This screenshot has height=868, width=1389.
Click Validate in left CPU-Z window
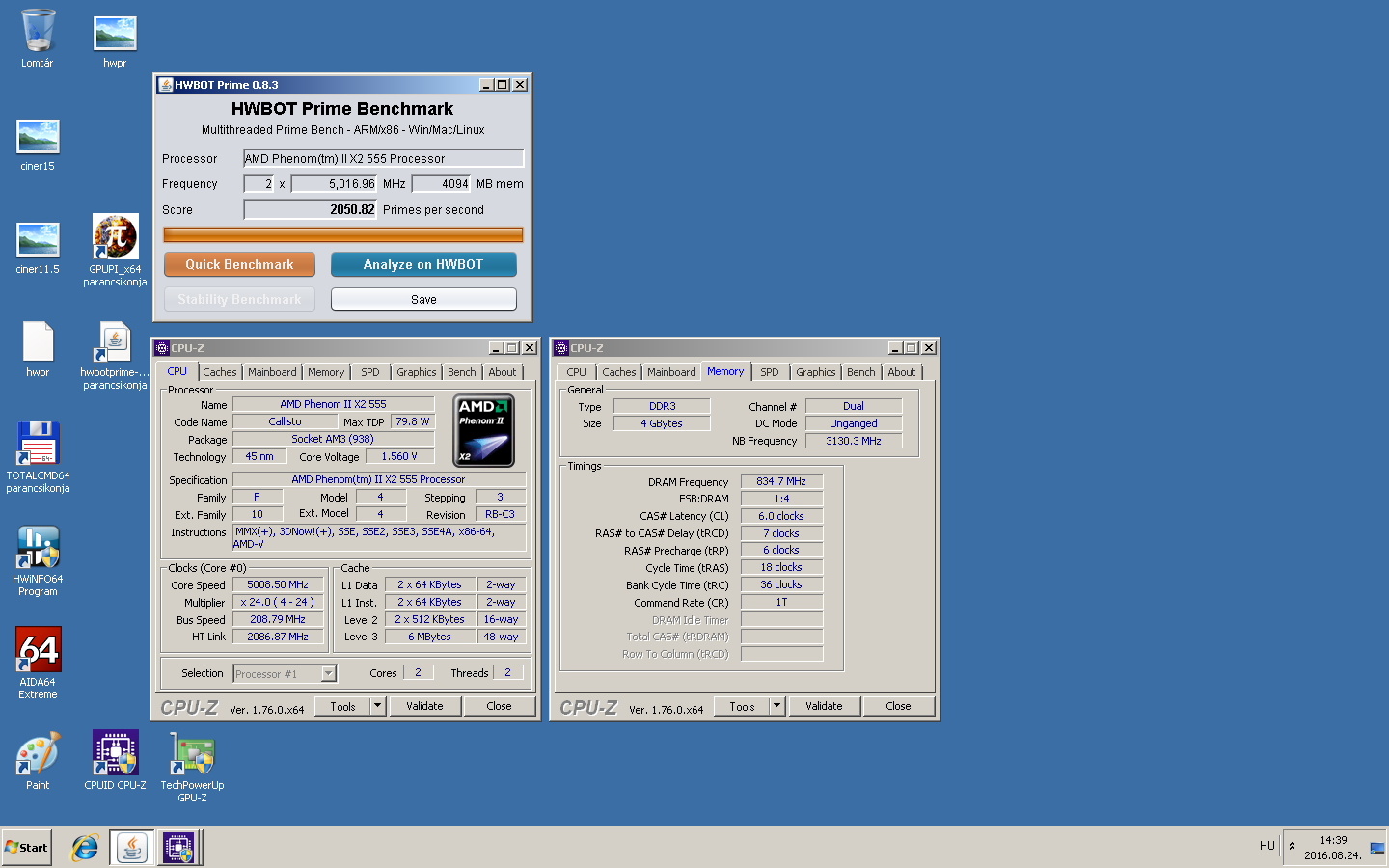[x=424, y=706]
